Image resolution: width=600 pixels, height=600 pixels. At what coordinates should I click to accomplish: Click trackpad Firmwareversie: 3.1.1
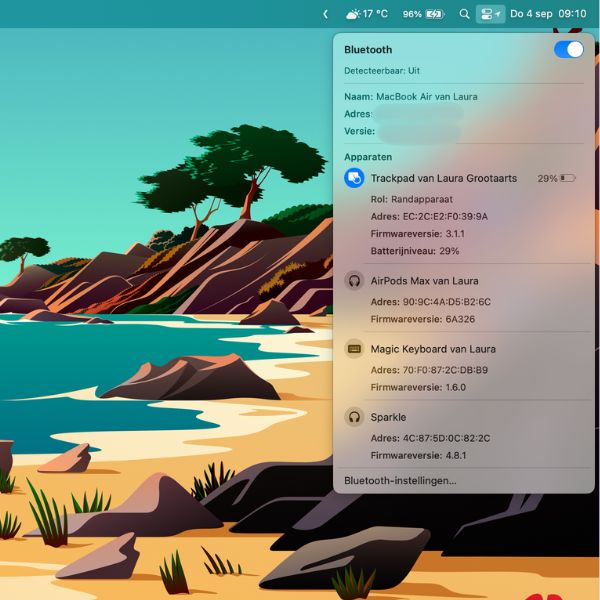pos(417,234)
